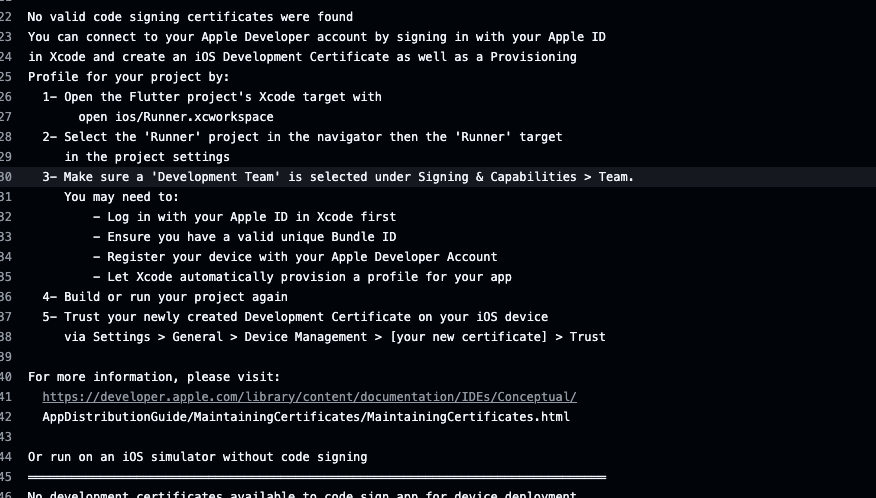Click line number 41 beside the URL
This screenshot has width=876, height=498.
click(6, 397)
